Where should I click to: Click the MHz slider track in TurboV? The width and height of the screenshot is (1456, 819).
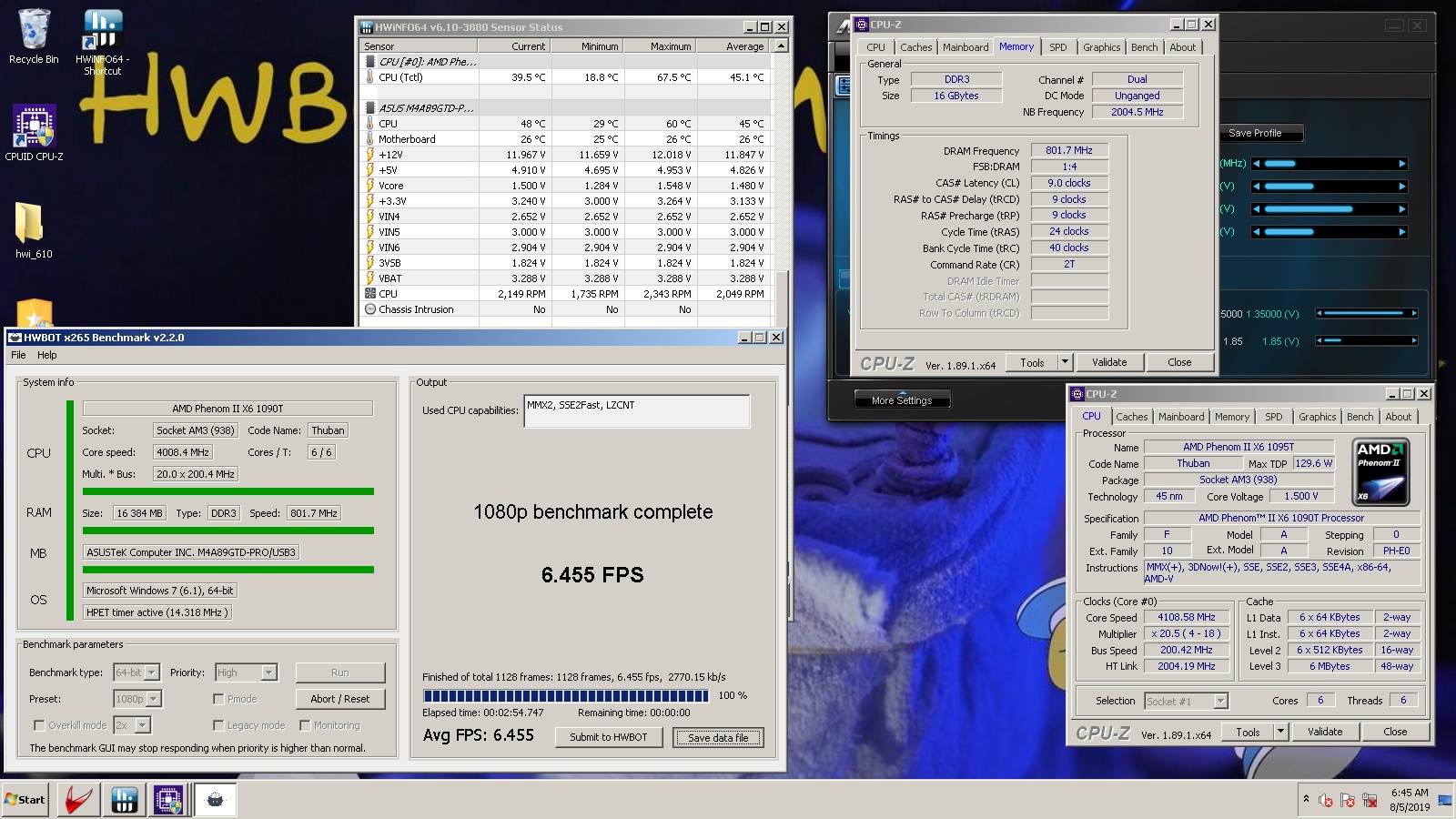coord(1330,164)
